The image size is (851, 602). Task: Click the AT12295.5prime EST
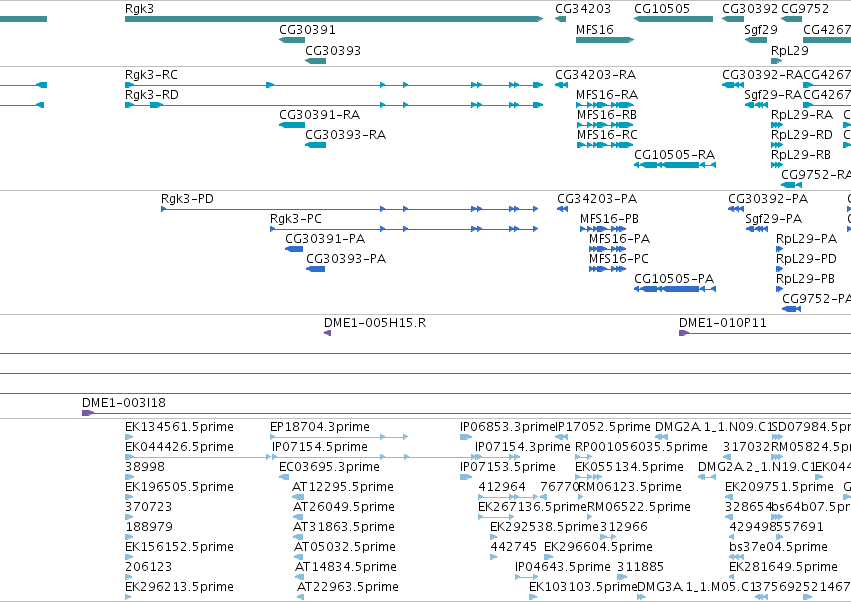297,497
